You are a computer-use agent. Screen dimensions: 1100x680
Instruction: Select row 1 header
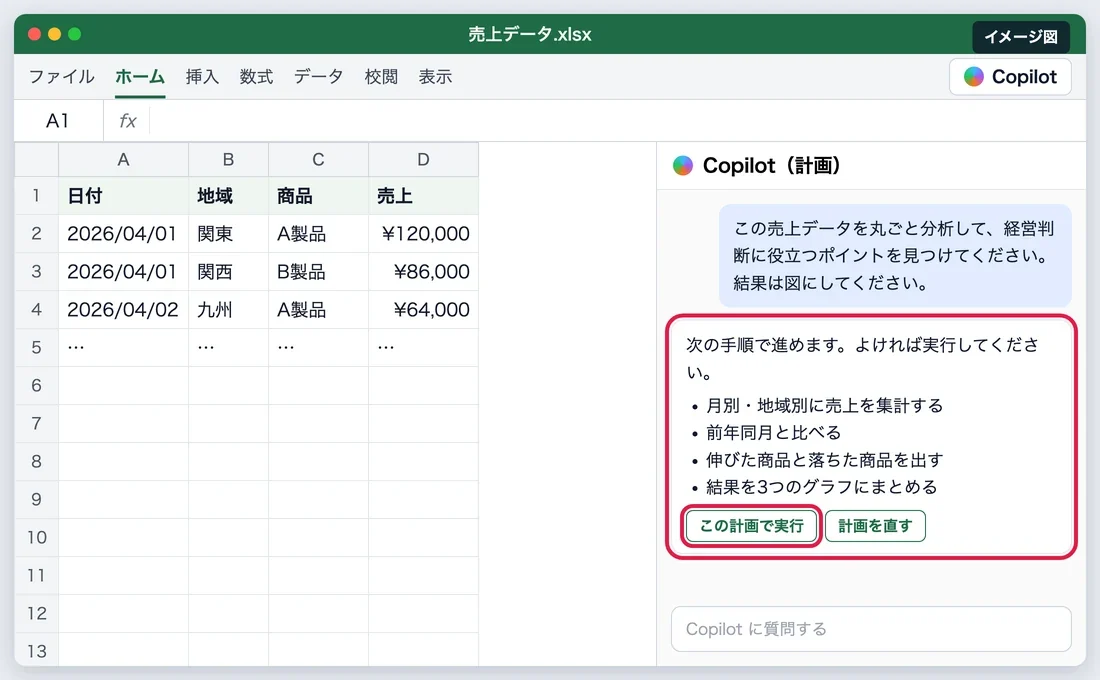pos(36,195)
